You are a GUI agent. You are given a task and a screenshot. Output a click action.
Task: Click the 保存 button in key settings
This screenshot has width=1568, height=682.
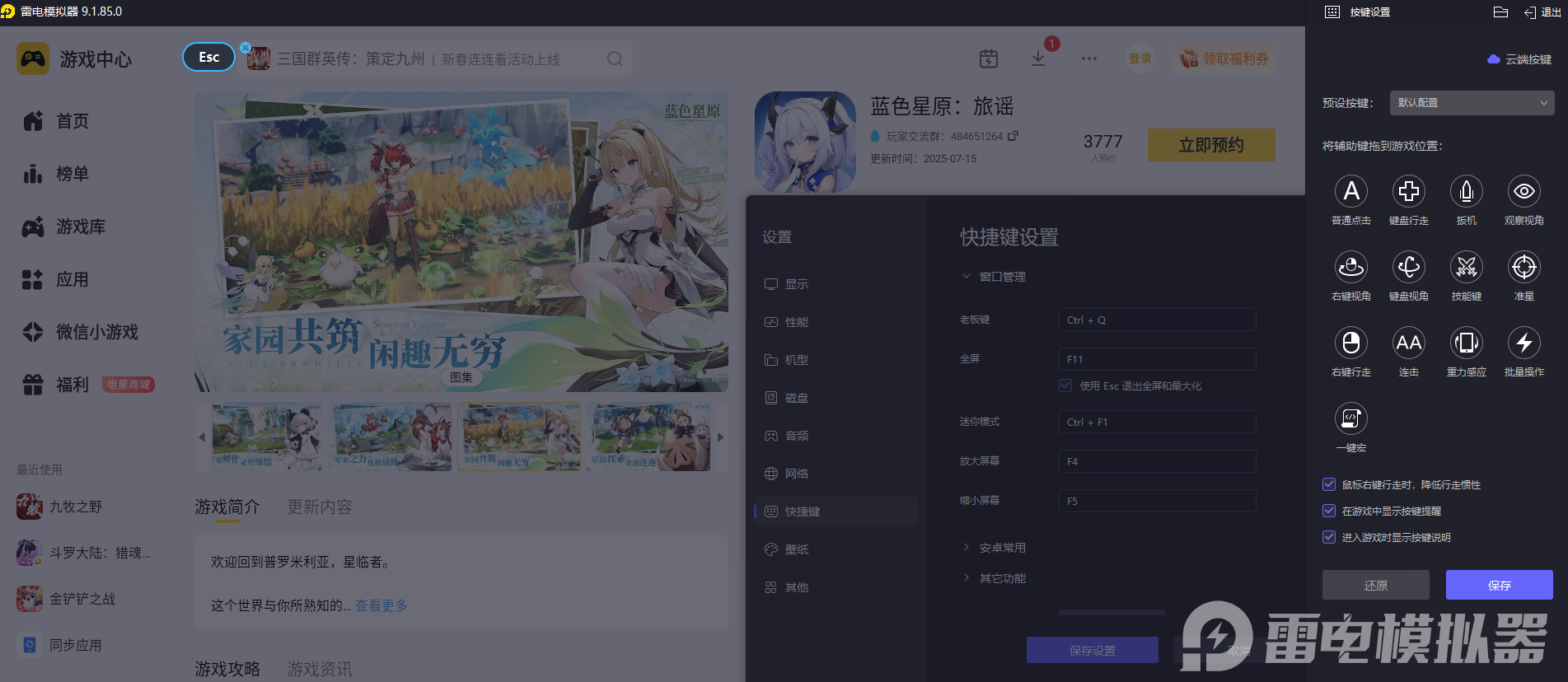1500,585
